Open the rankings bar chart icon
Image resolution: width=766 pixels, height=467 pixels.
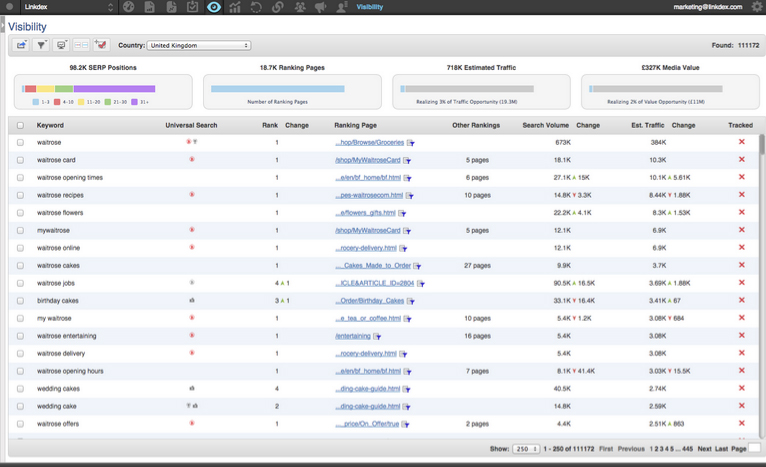235,7
